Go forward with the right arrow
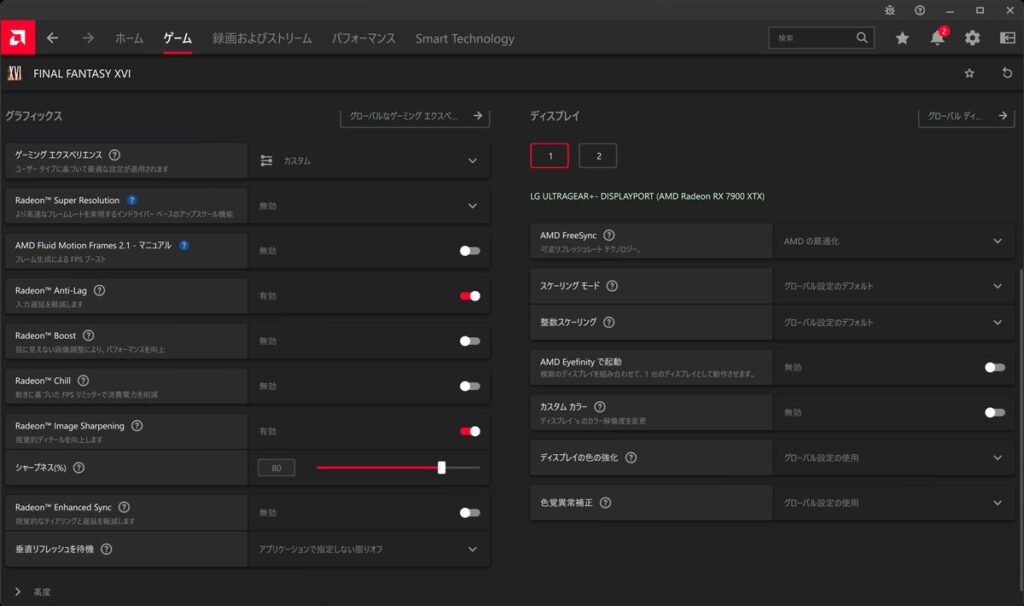 [x=88, y=39]
